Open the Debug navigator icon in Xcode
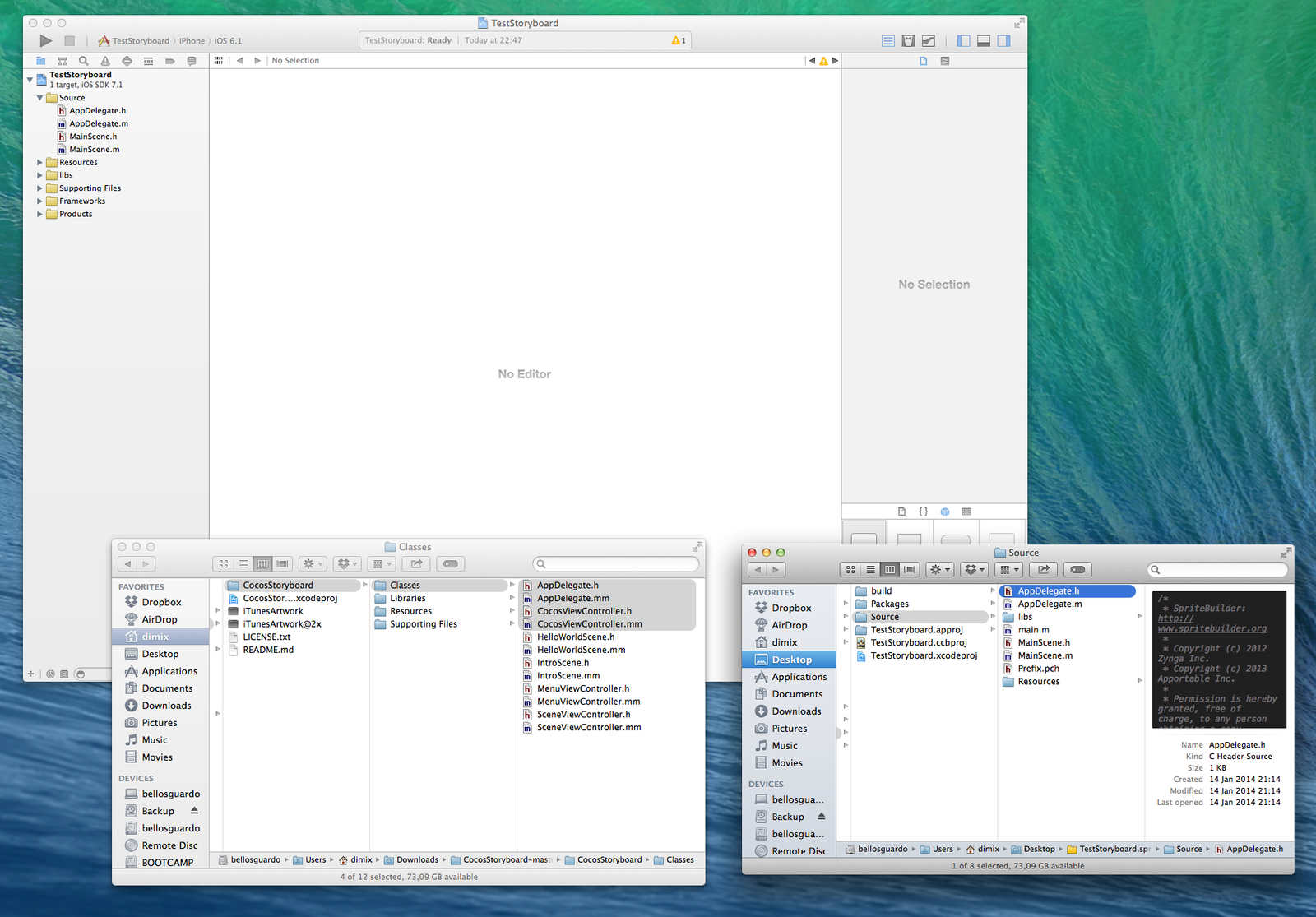1316x917 pixels. coord(148,61)
